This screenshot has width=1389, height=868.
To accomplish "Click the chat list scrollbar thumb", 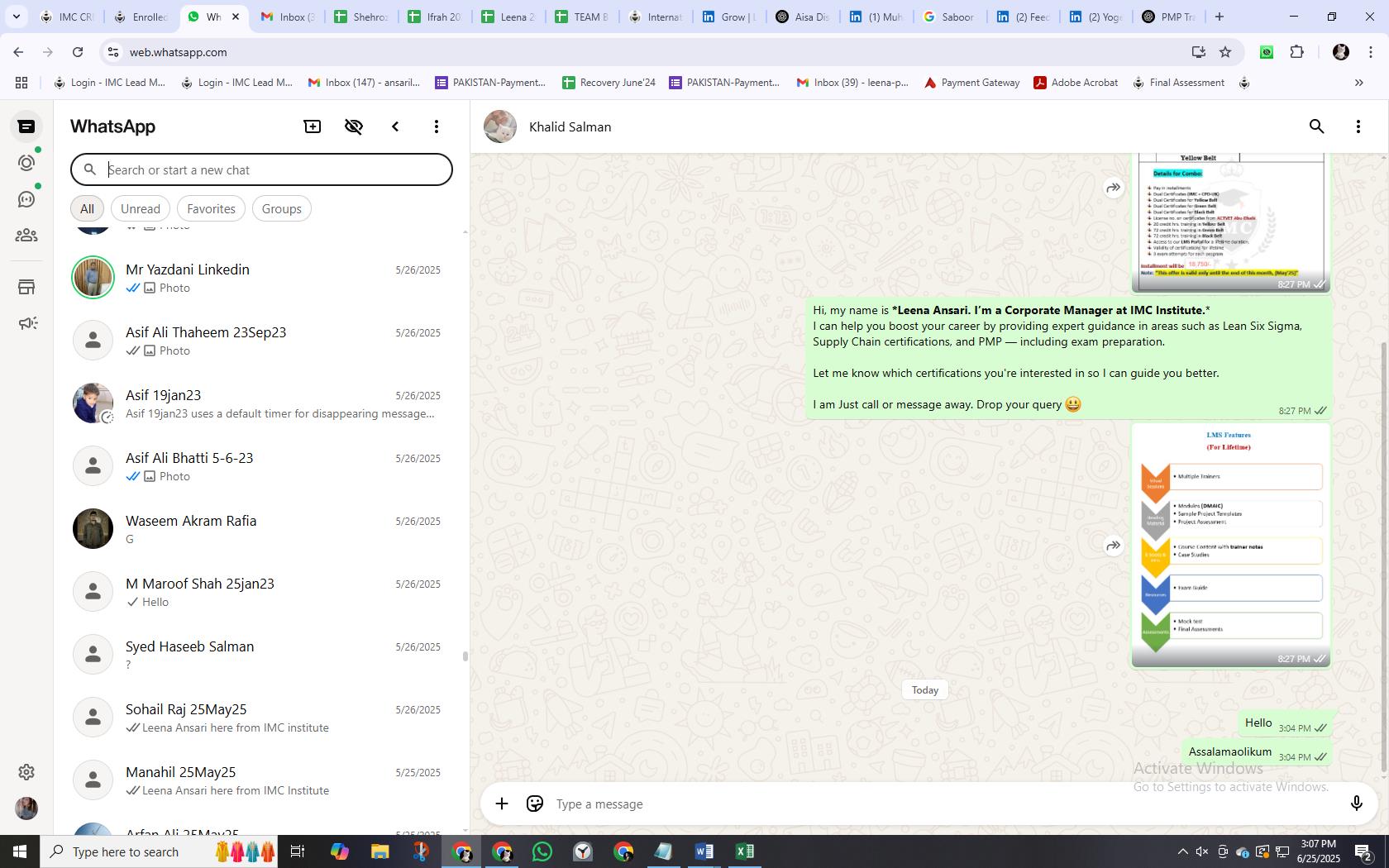I will [x=465, y=656].
